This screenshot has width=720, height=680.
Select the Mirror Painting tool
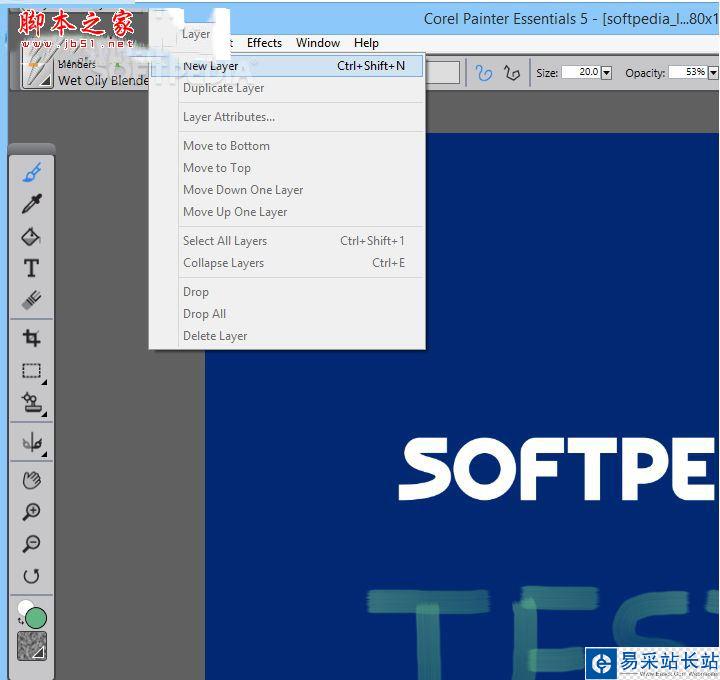click(32, 443)
